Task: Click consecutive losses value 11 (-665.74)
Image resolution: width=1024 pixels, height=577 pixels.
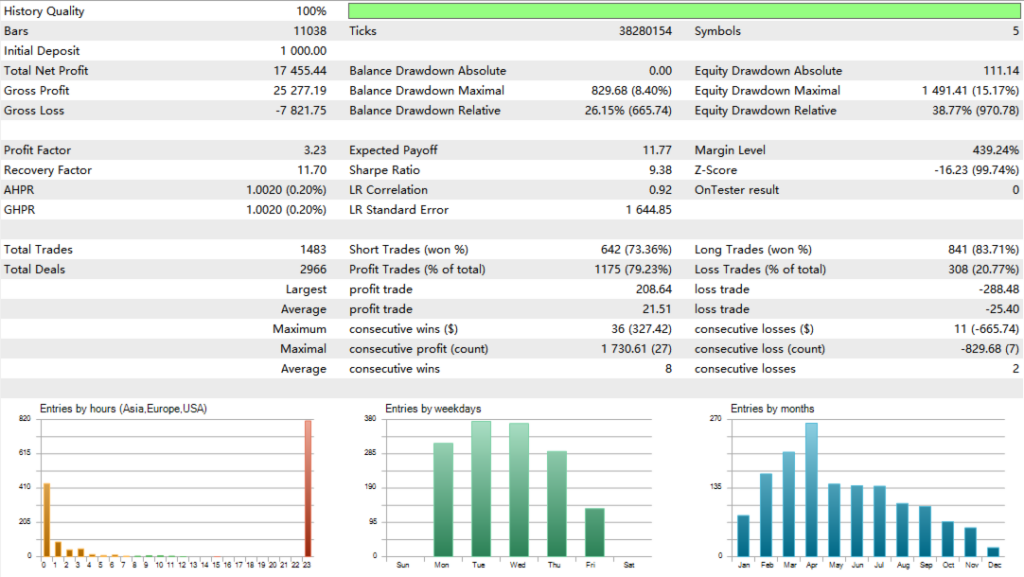Action: 986,329
